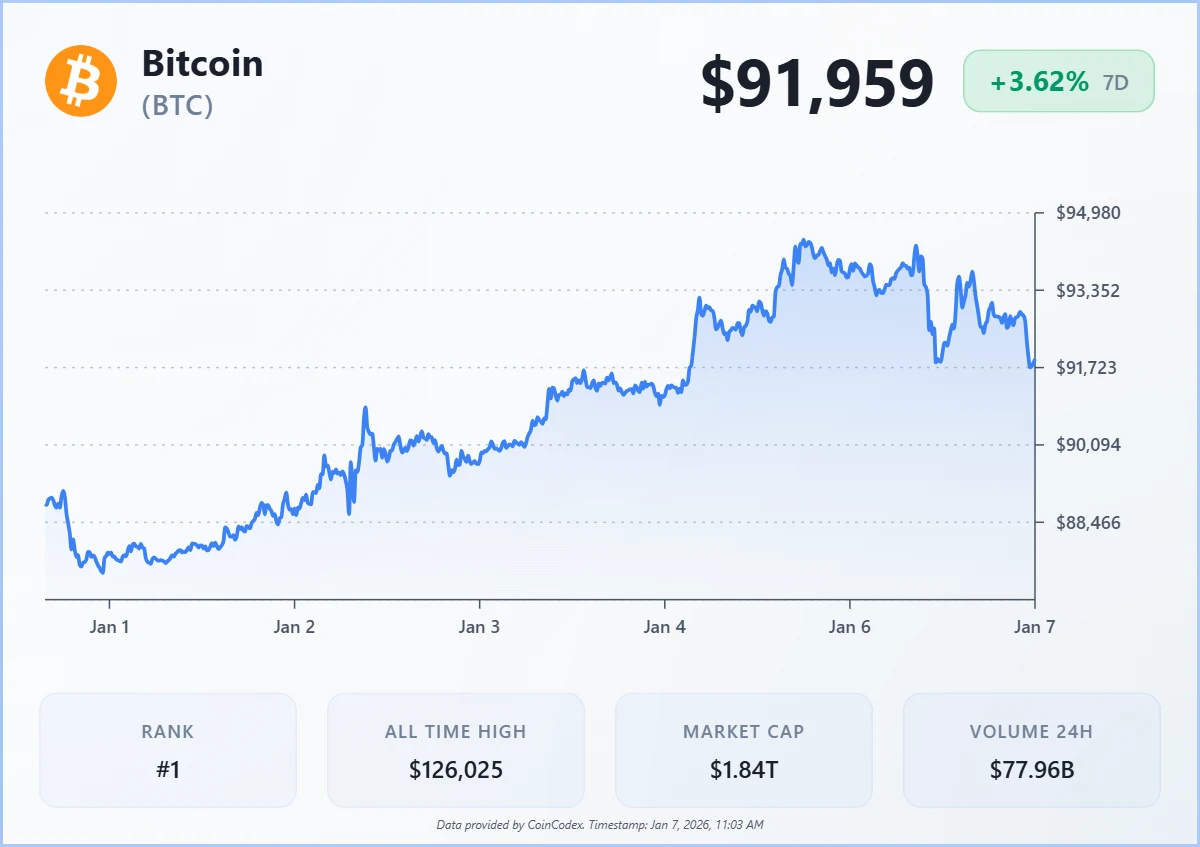1200x847 pixels.
Task: Click the $91,959 current price
Action: 817,84
